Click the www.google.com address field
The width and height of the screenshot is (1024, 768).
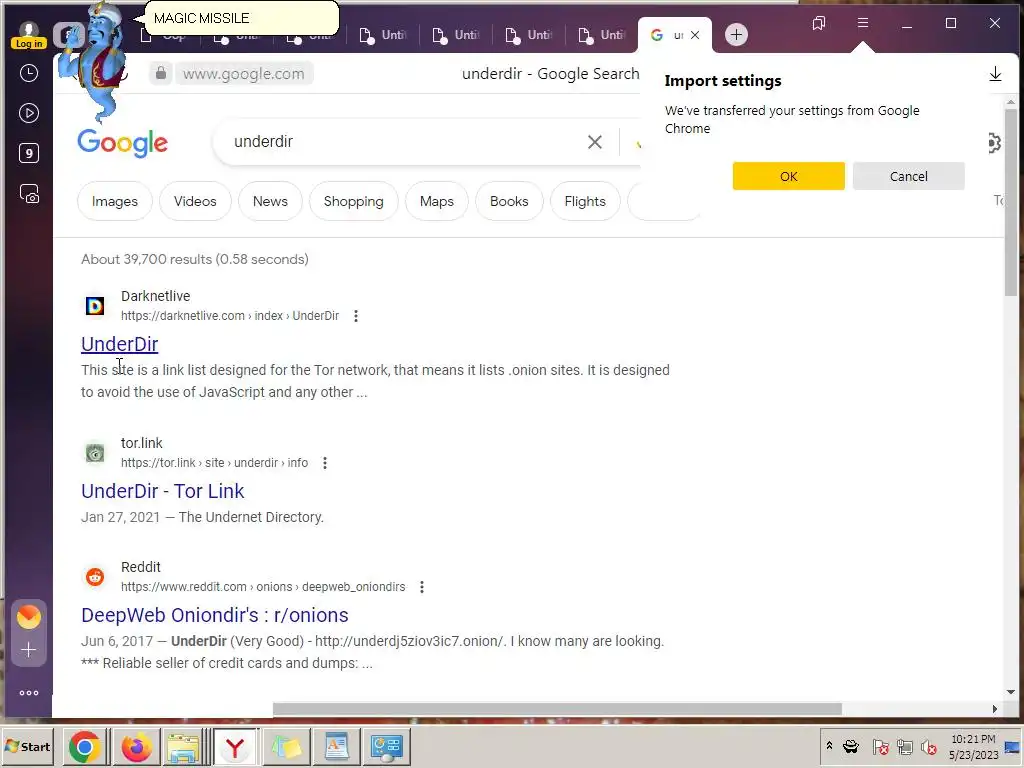244,73
